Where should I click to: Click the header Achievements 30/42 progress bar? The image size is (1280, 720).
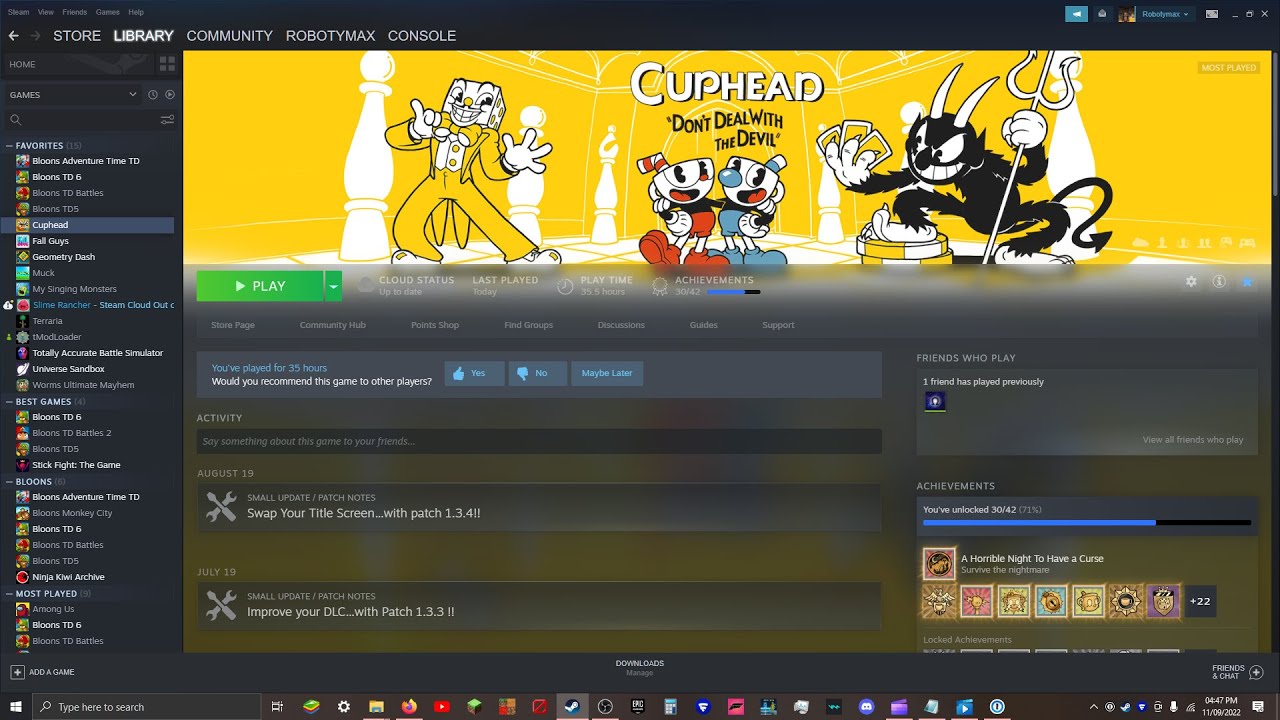[x=733, y=292]
